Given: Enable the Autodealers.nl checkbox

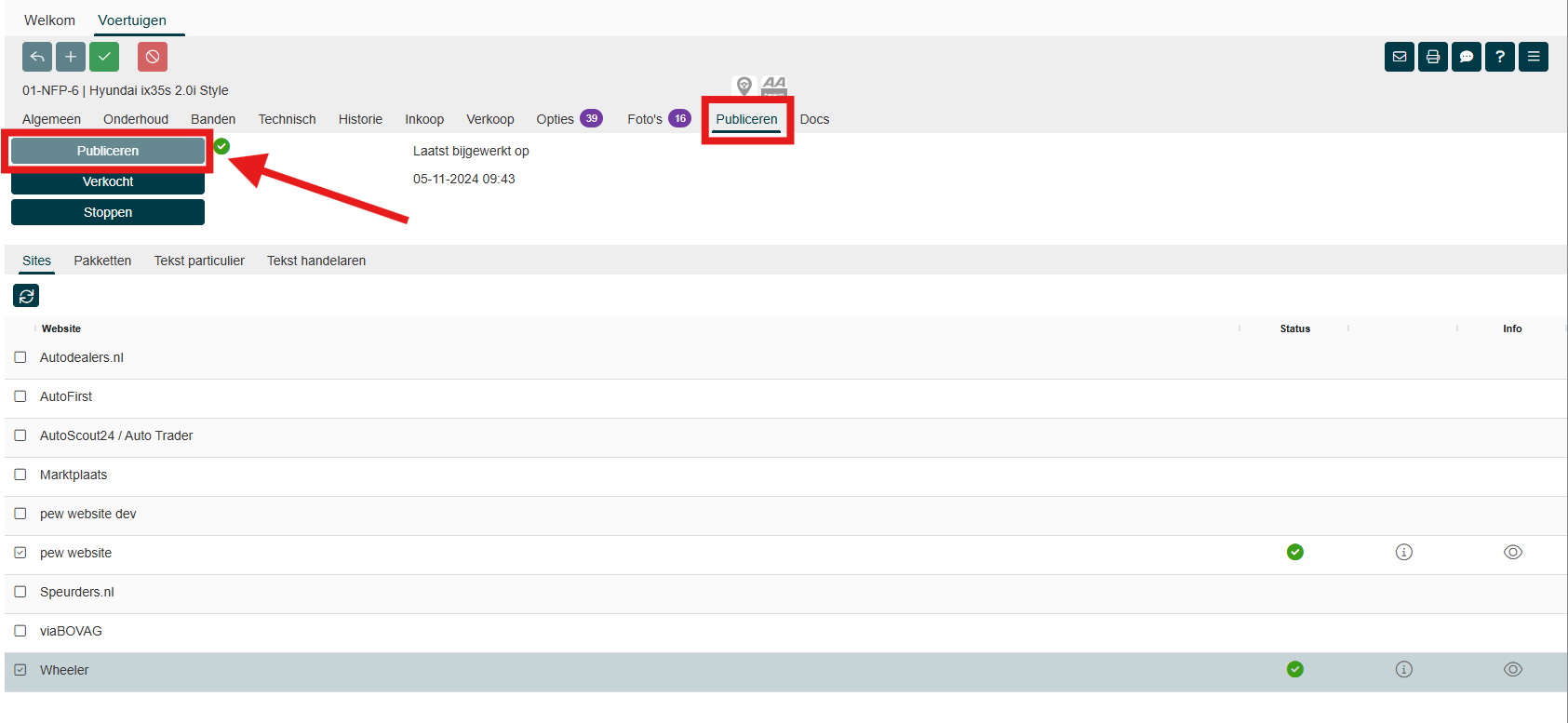Looking at the screenshot, I should pyautogui.click(x=20, y=357).
